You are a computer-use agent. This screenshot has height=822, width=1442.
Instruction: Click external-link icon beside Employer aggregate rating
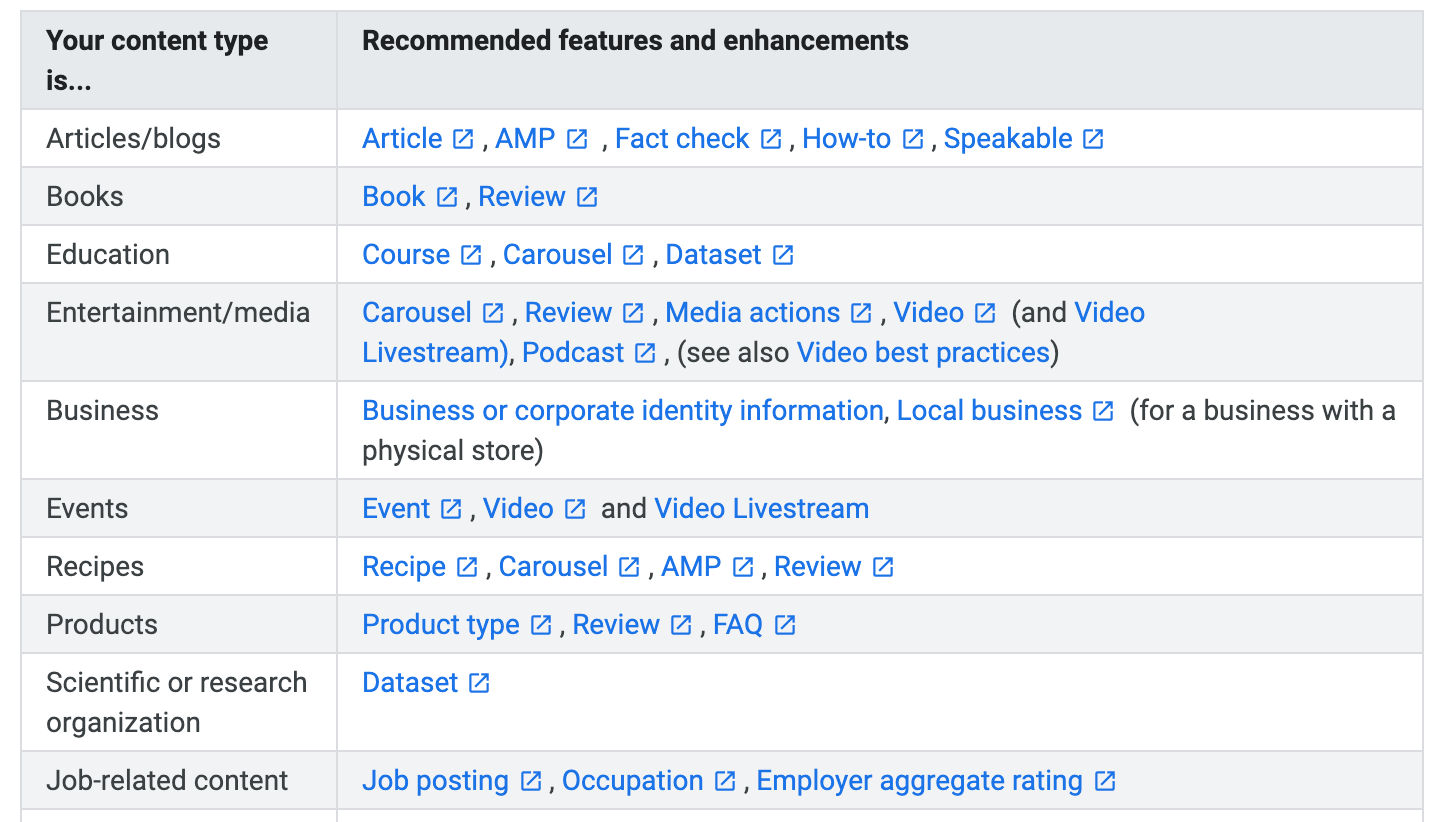1105,781
